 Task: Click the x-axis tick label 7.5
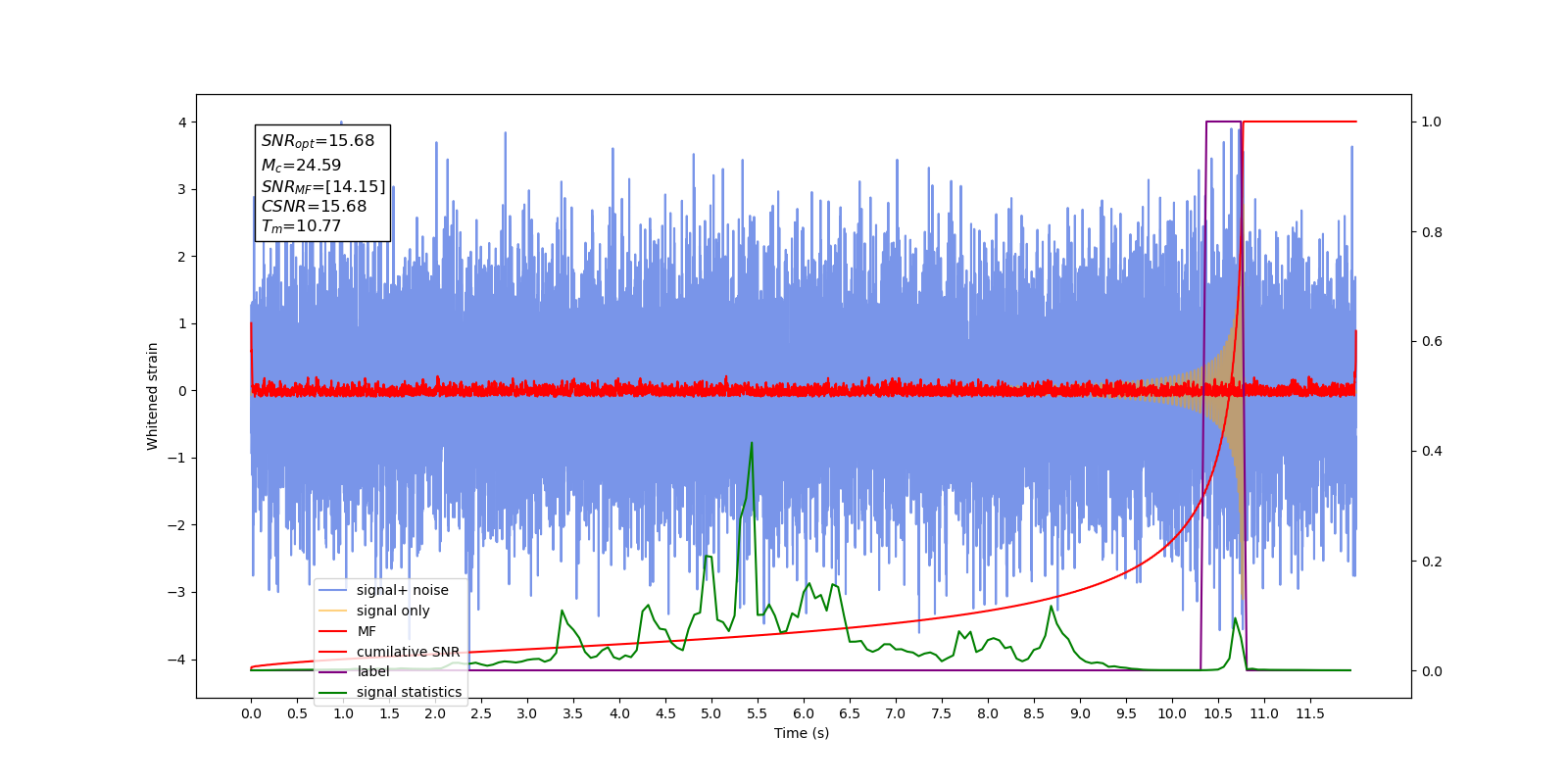[942, 713]
